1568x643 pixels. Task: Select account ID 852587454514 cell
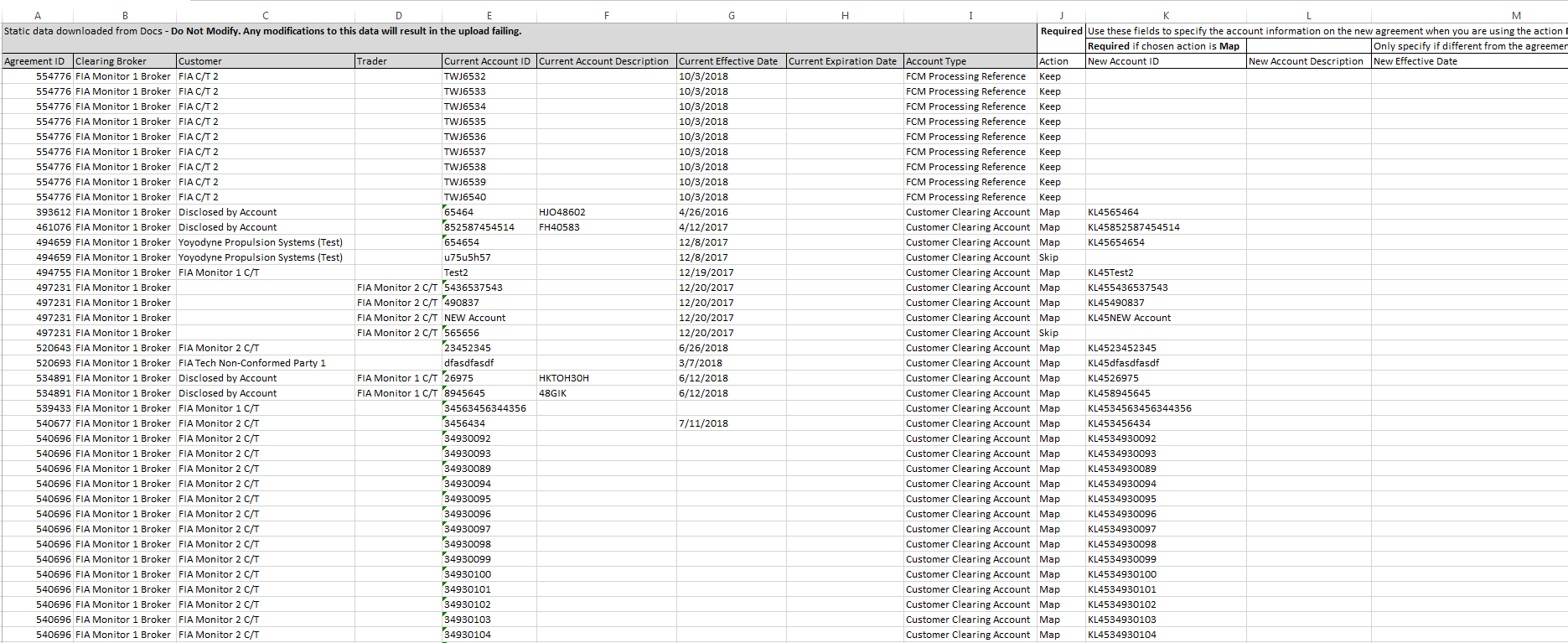489,227
